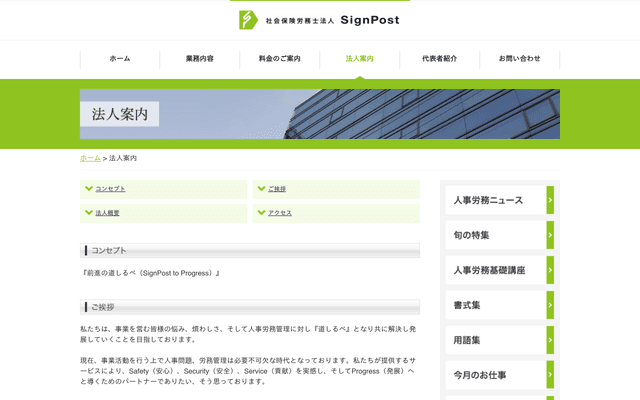Click the ご挨拶 section heading
The image size is (640, 400).
250,307
